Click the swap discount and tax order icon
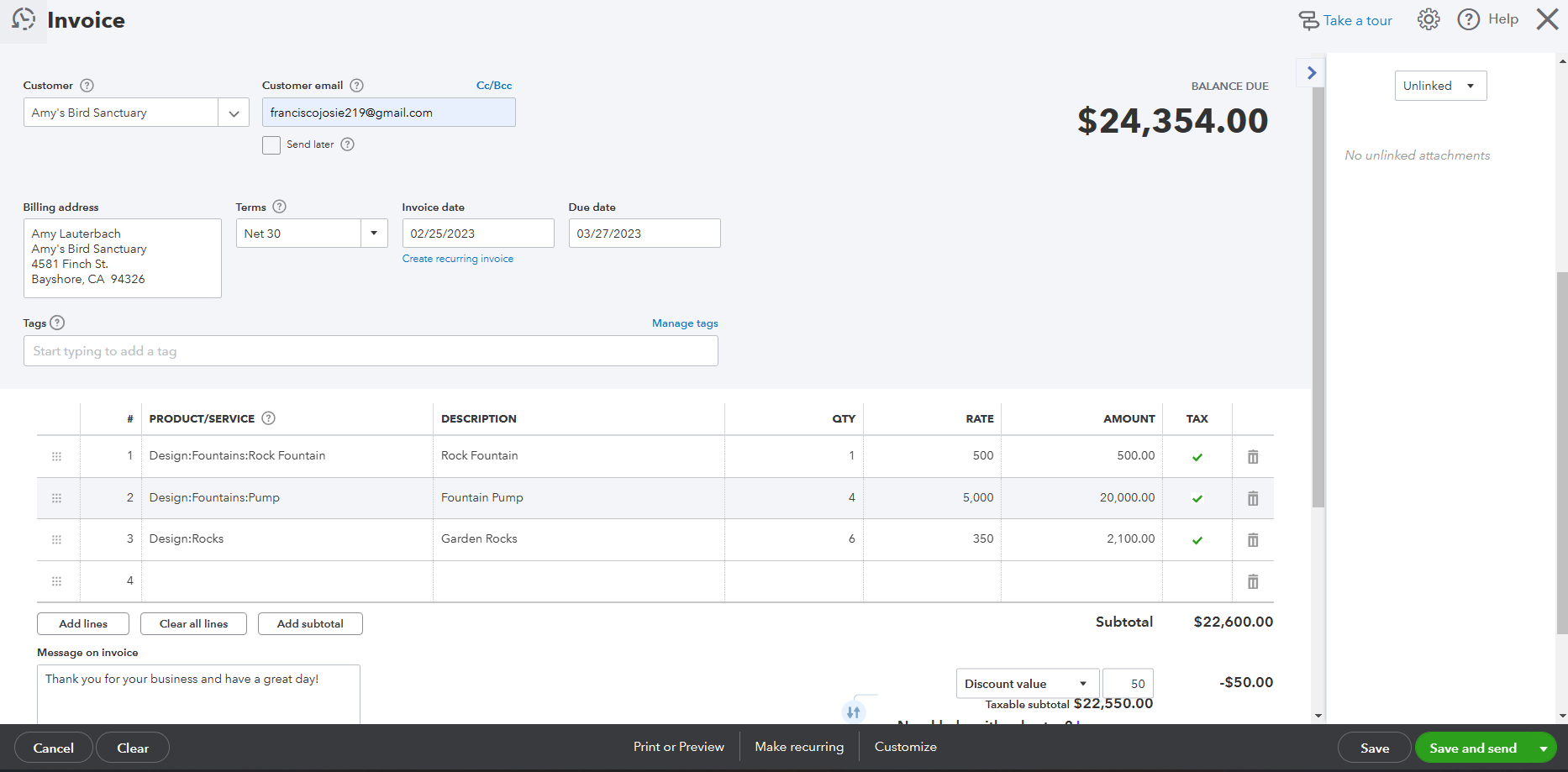 click(854, 712)
